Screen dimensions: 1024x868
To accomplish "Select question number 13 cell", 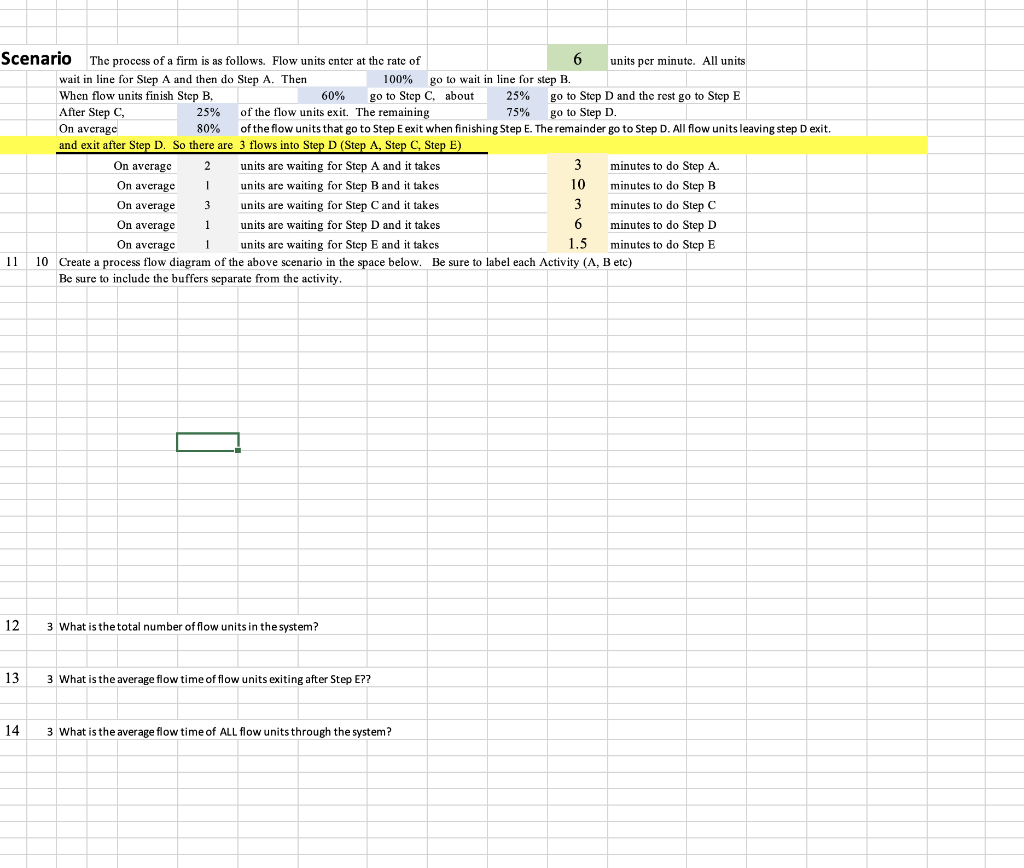I will 12,678.
